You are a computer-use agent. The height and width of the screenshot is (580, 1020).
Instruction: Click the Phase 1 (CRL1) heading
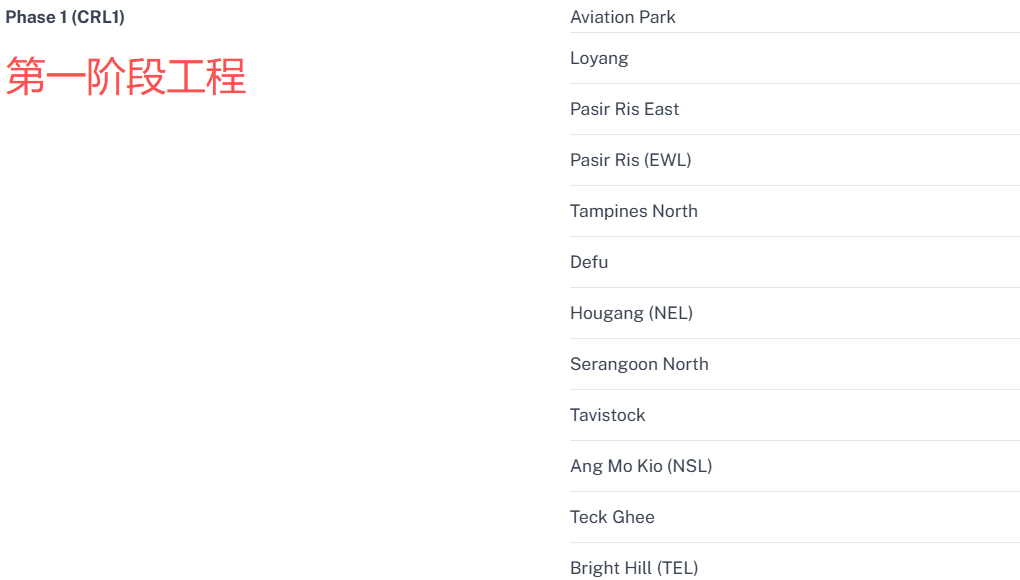pyautogui.click(x=65, y=17)
